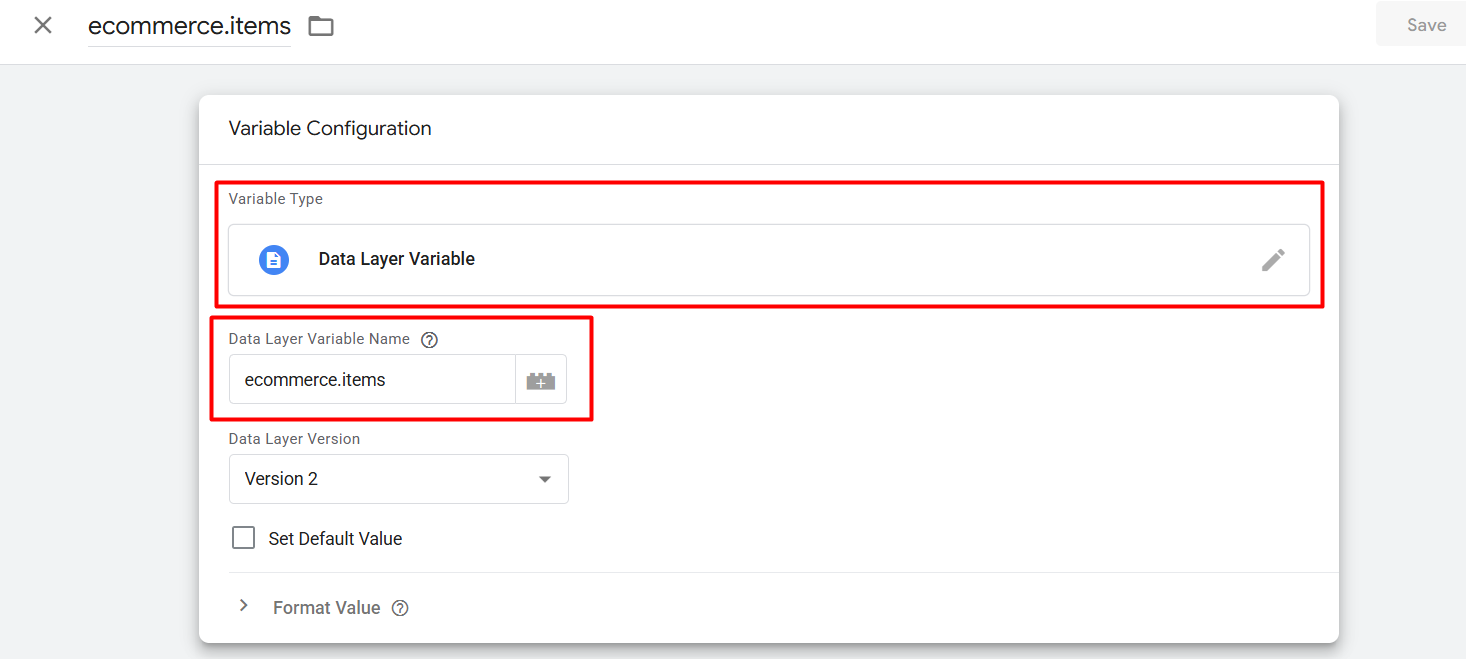Click the Set Default Value label text
The image size is (1466, 659).
[x=335, y=539]
